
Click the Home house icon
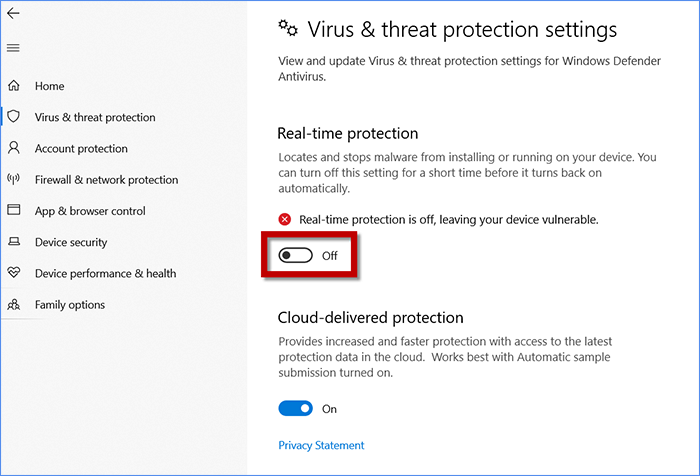click(x=14, y=86)
